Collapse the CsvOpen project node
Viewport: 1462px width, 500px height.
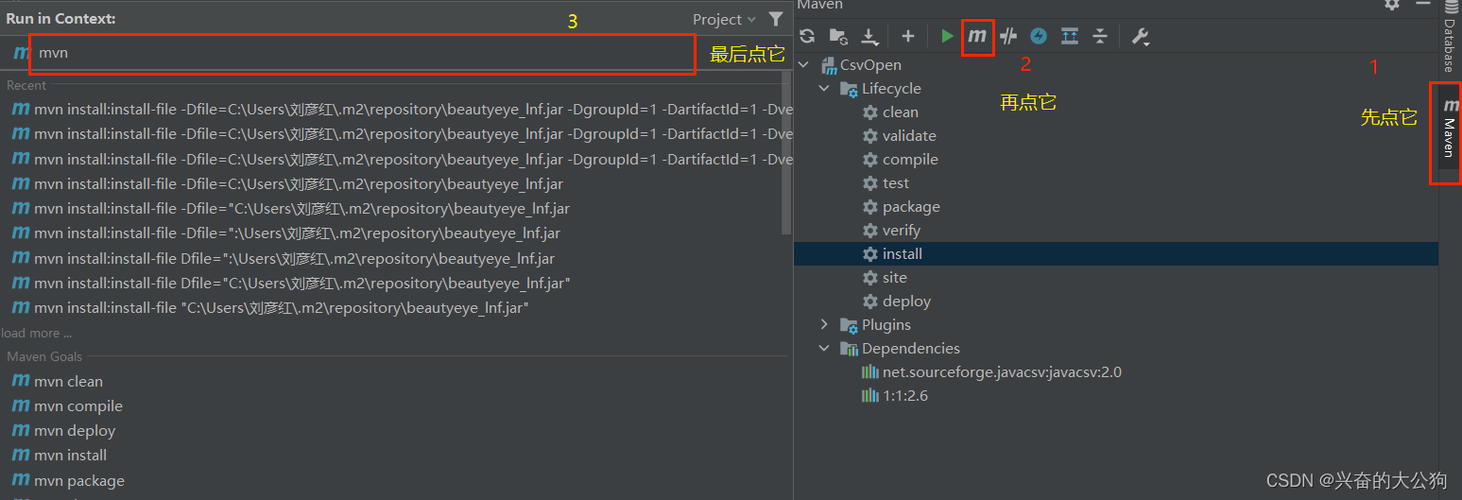805,65
